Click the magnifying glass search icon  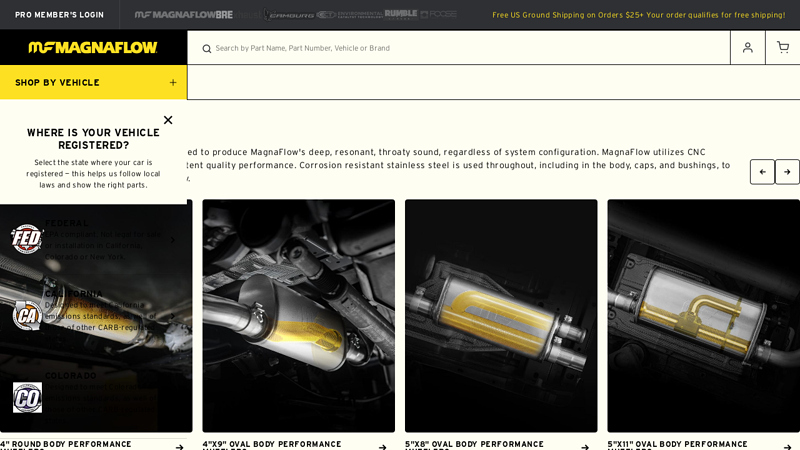[x=207, y=48]
